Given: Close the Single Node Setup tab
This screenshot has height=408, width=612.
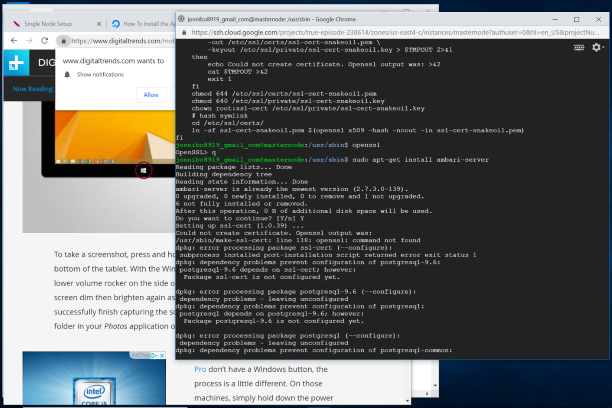Looking at the screenshot, I should [99, 24].
